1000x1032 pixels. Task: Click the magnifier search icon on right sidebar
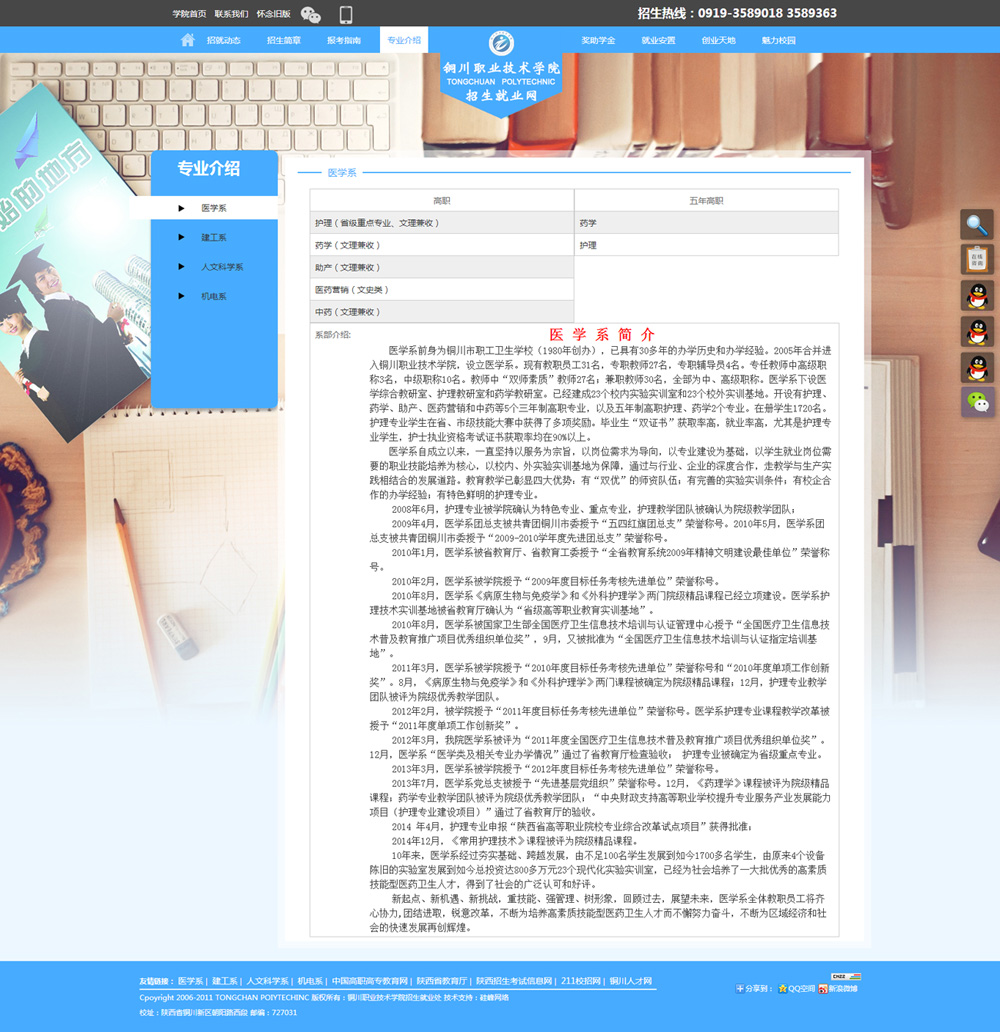pos(977,225)
